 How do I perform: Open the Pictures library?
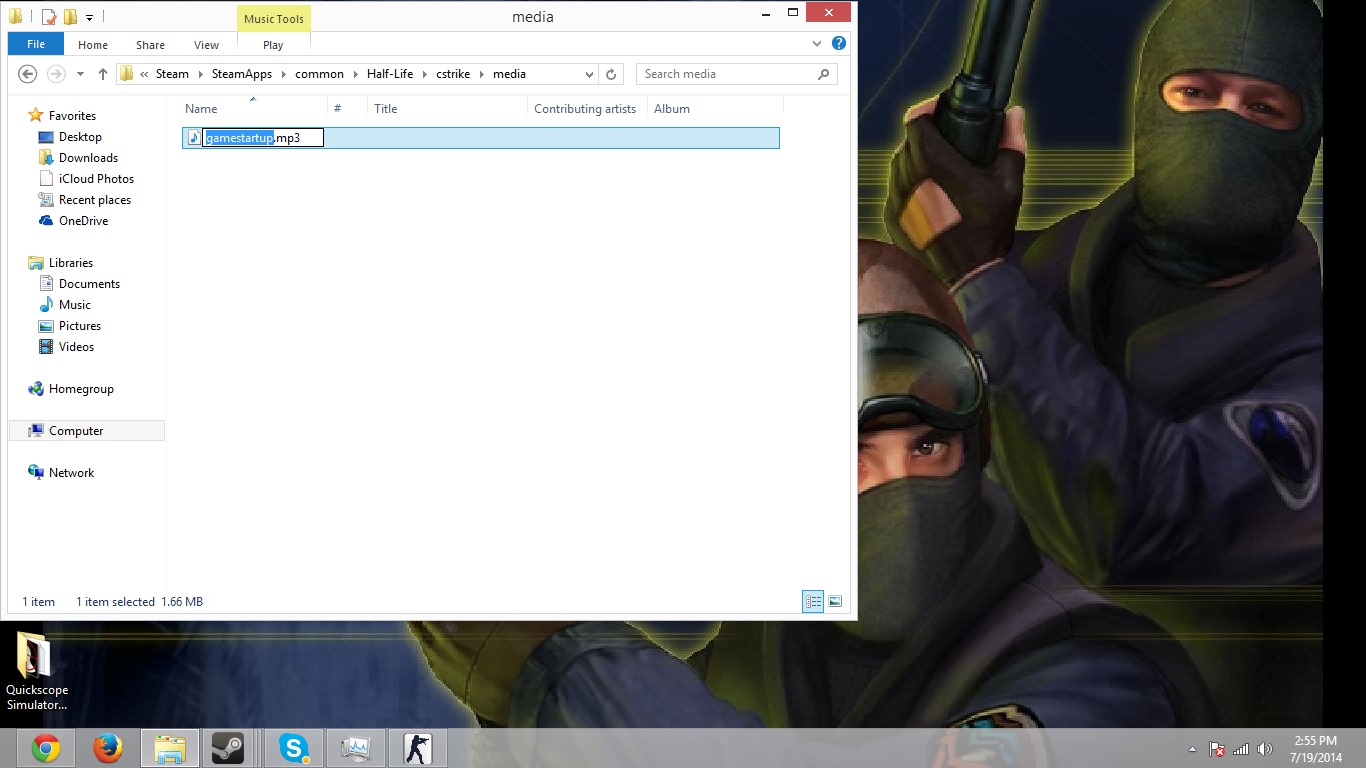point(79,326)
